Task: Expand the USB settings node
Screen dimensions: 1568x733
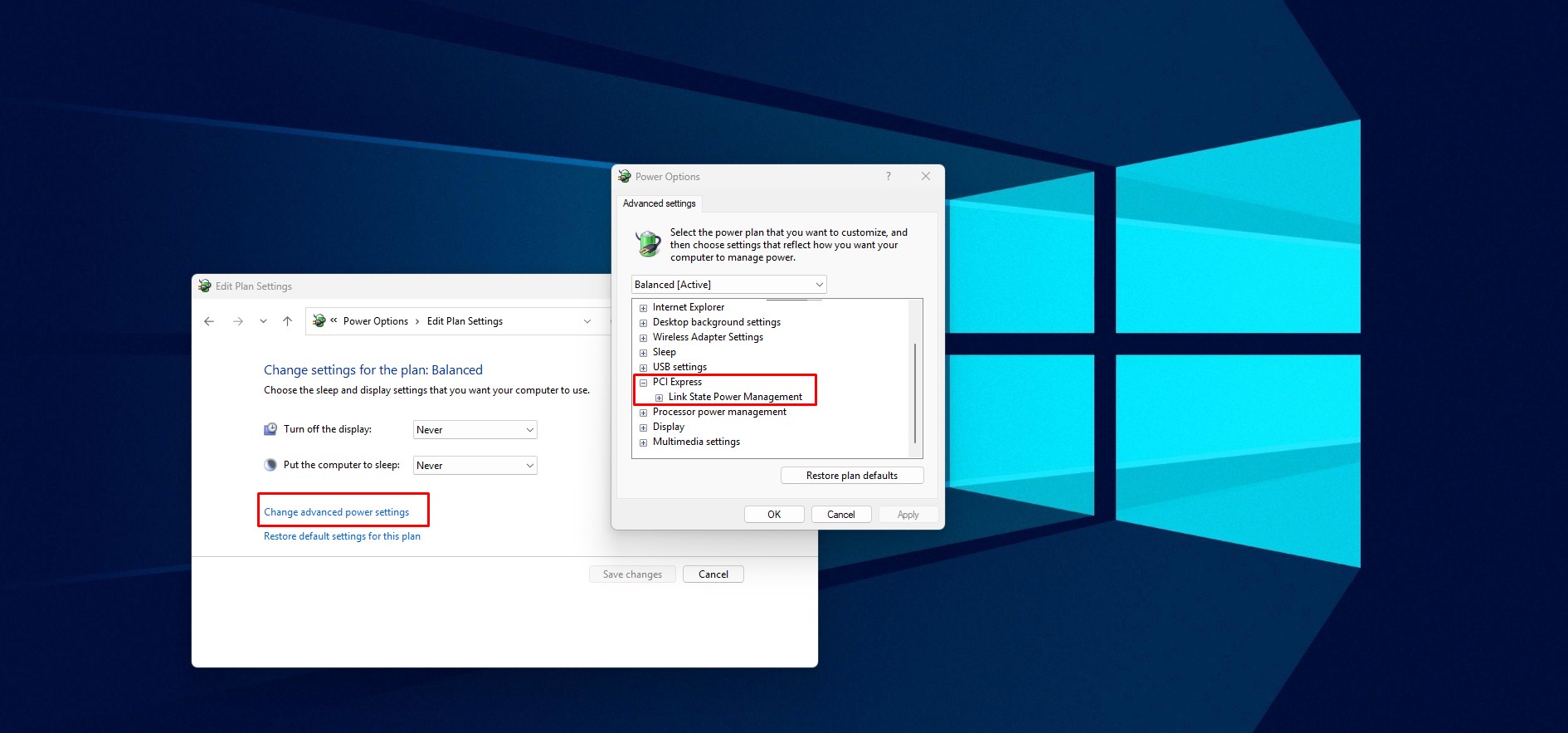Action: pos(643,368)
